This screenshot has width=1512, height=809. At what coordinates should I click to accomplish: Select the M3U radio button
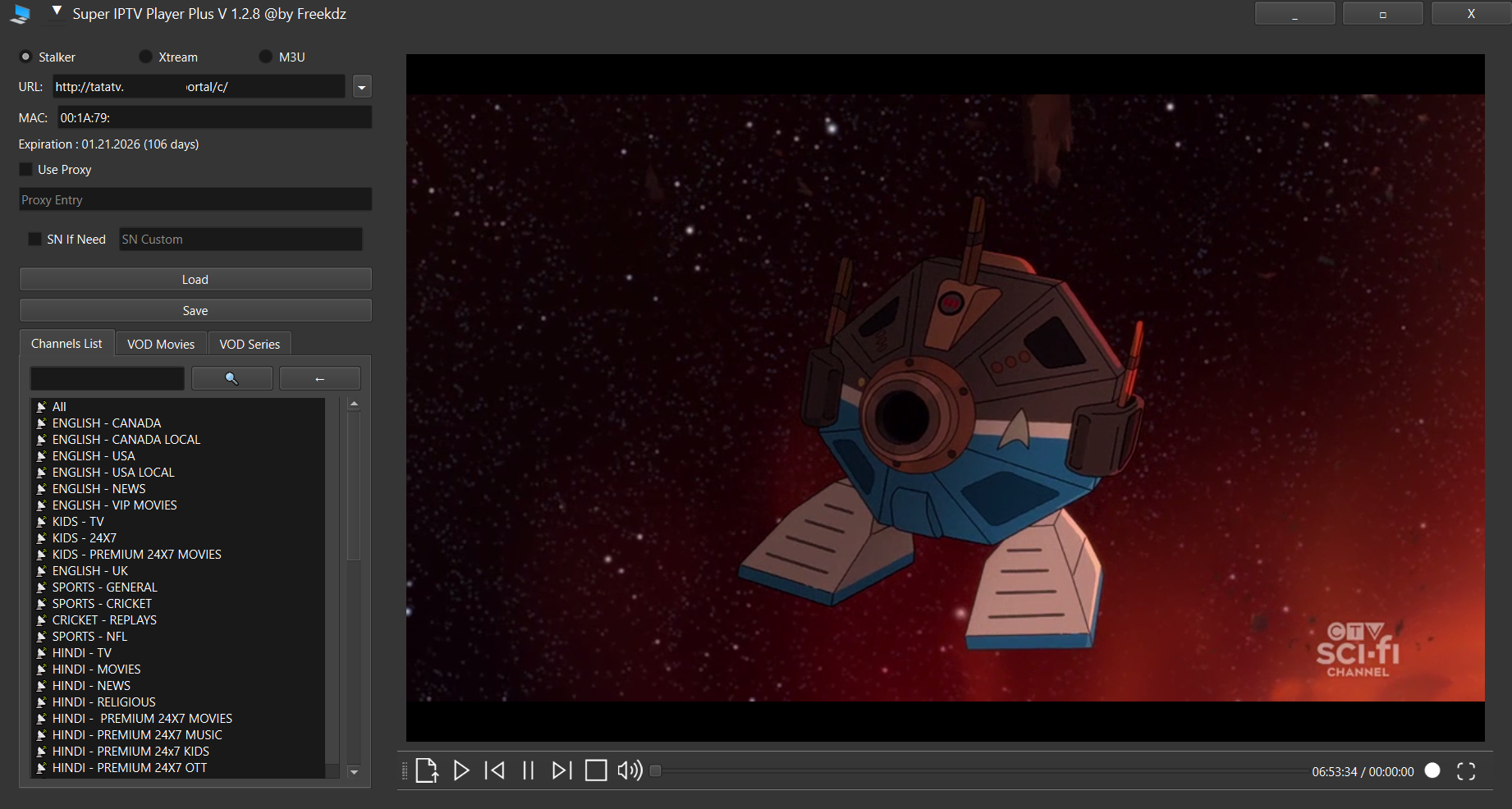click(x=265, y=57)
